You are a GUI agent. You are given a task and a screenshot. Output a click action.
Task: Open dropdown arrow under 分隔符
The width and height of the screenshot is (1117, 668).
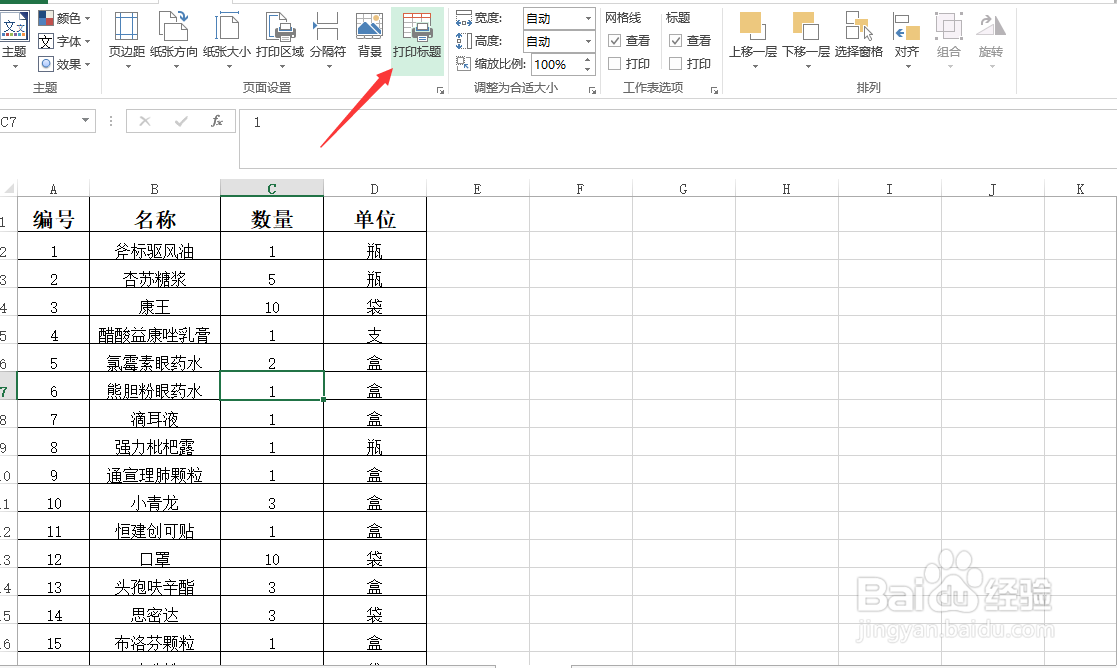pos(329,66)
